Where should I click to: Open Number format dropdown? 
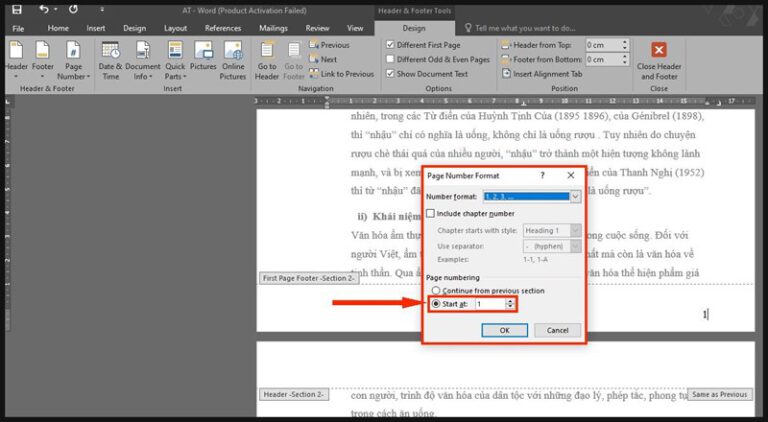pos(576,197)
